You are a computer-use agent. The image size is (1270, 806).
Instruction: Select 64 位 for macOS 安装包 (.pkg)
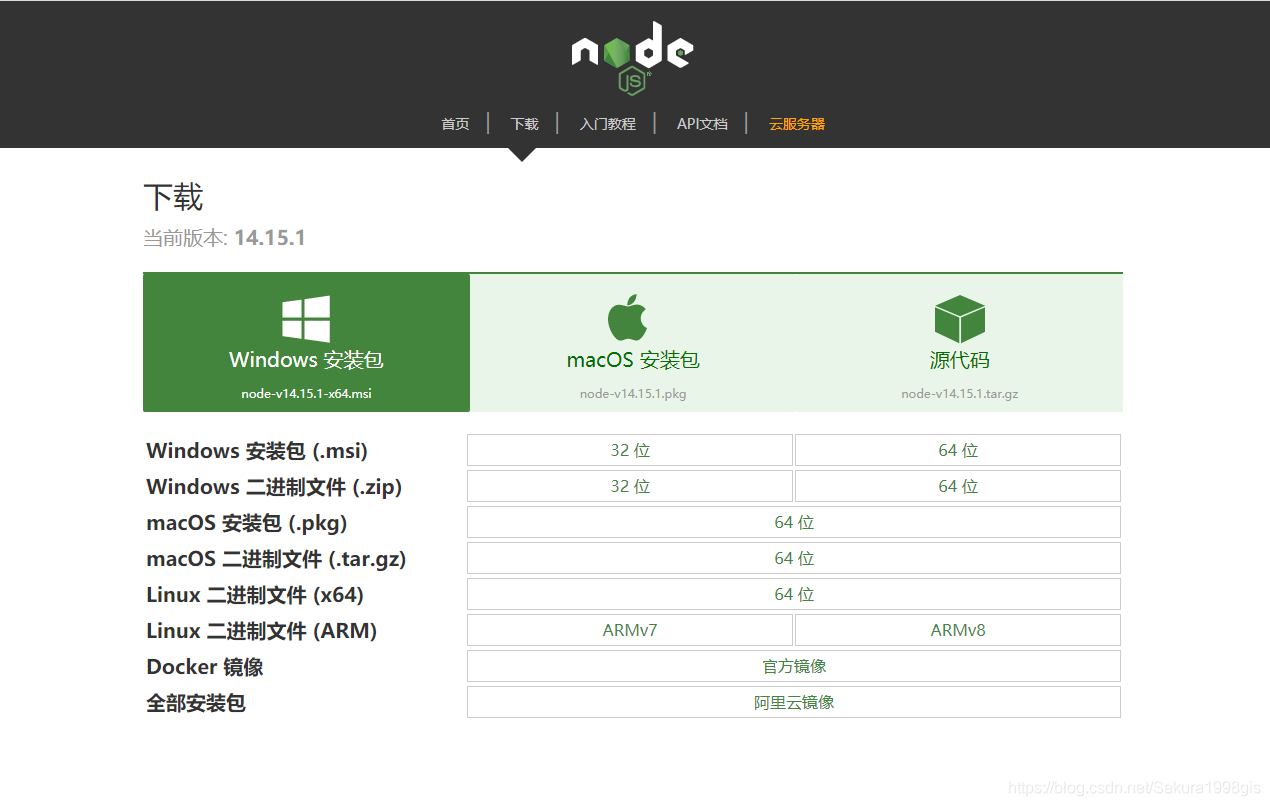794,522
